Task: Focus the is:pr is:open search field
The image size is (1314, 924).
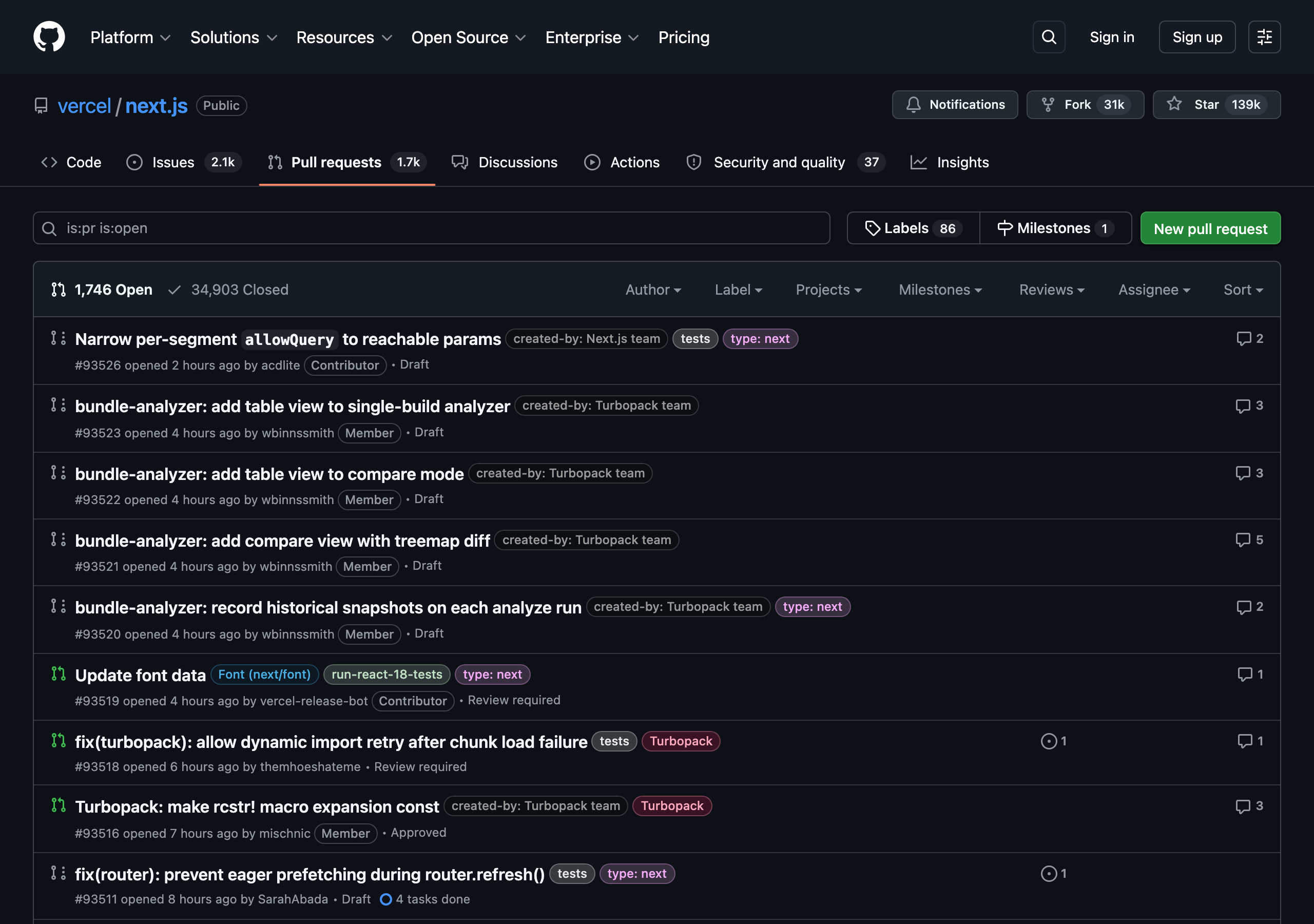Action: [432, 228]
